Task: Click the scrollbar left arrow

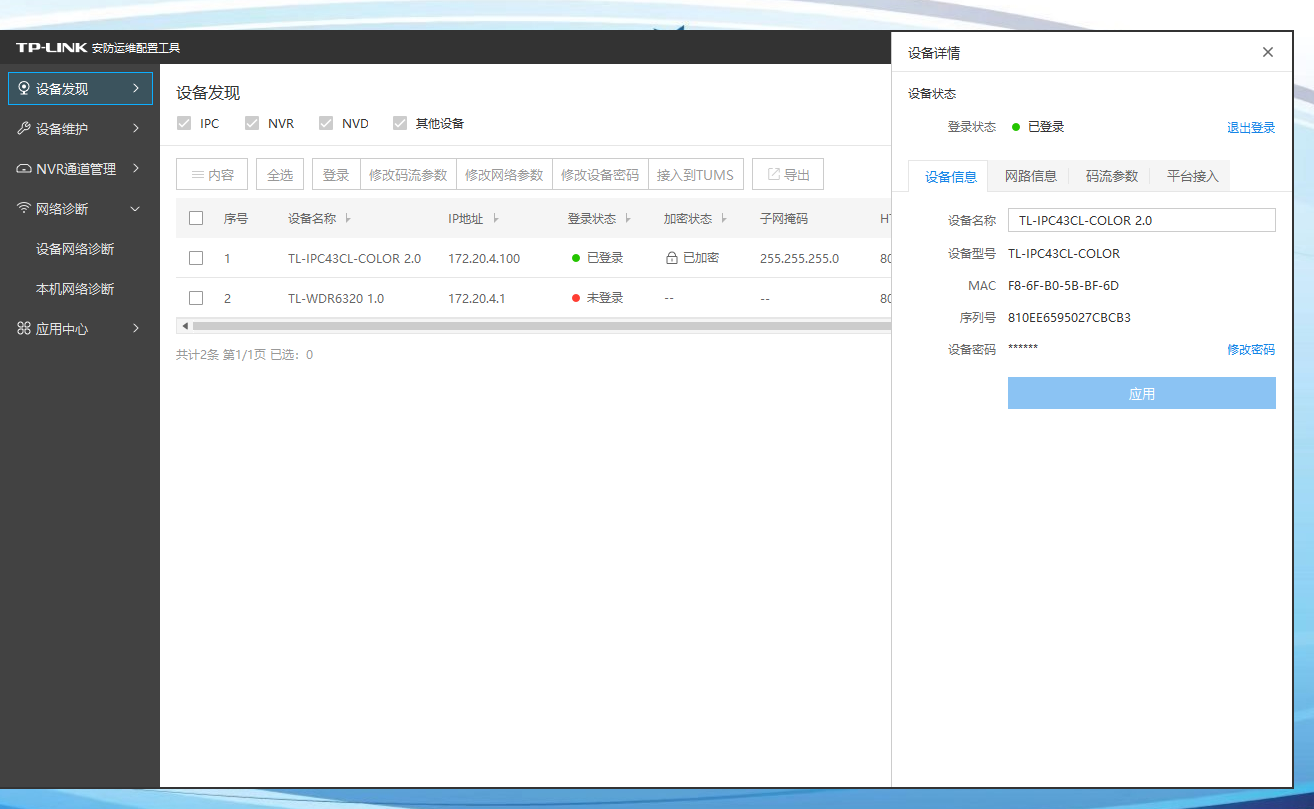Action: tap(183, 326)
